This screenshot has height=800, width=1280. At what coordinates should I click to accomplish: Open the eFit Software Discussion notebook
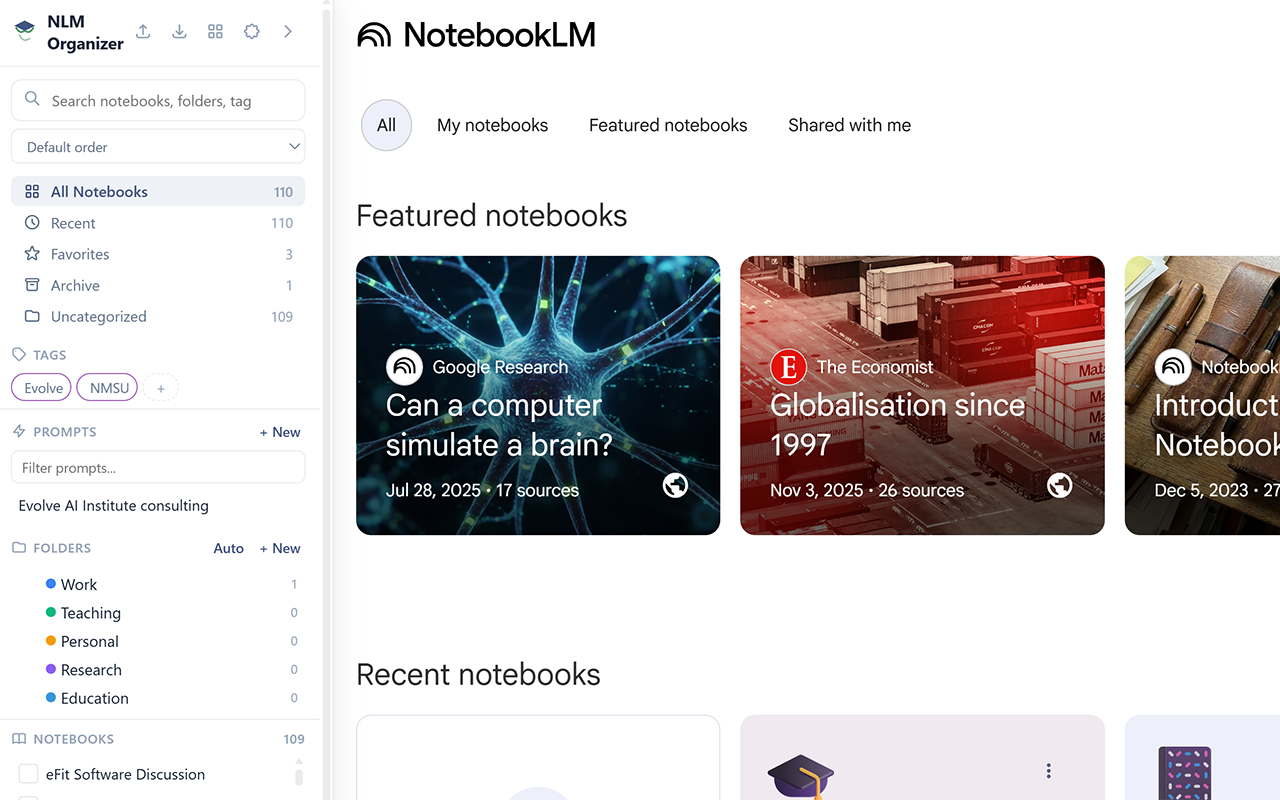[125, 774]
